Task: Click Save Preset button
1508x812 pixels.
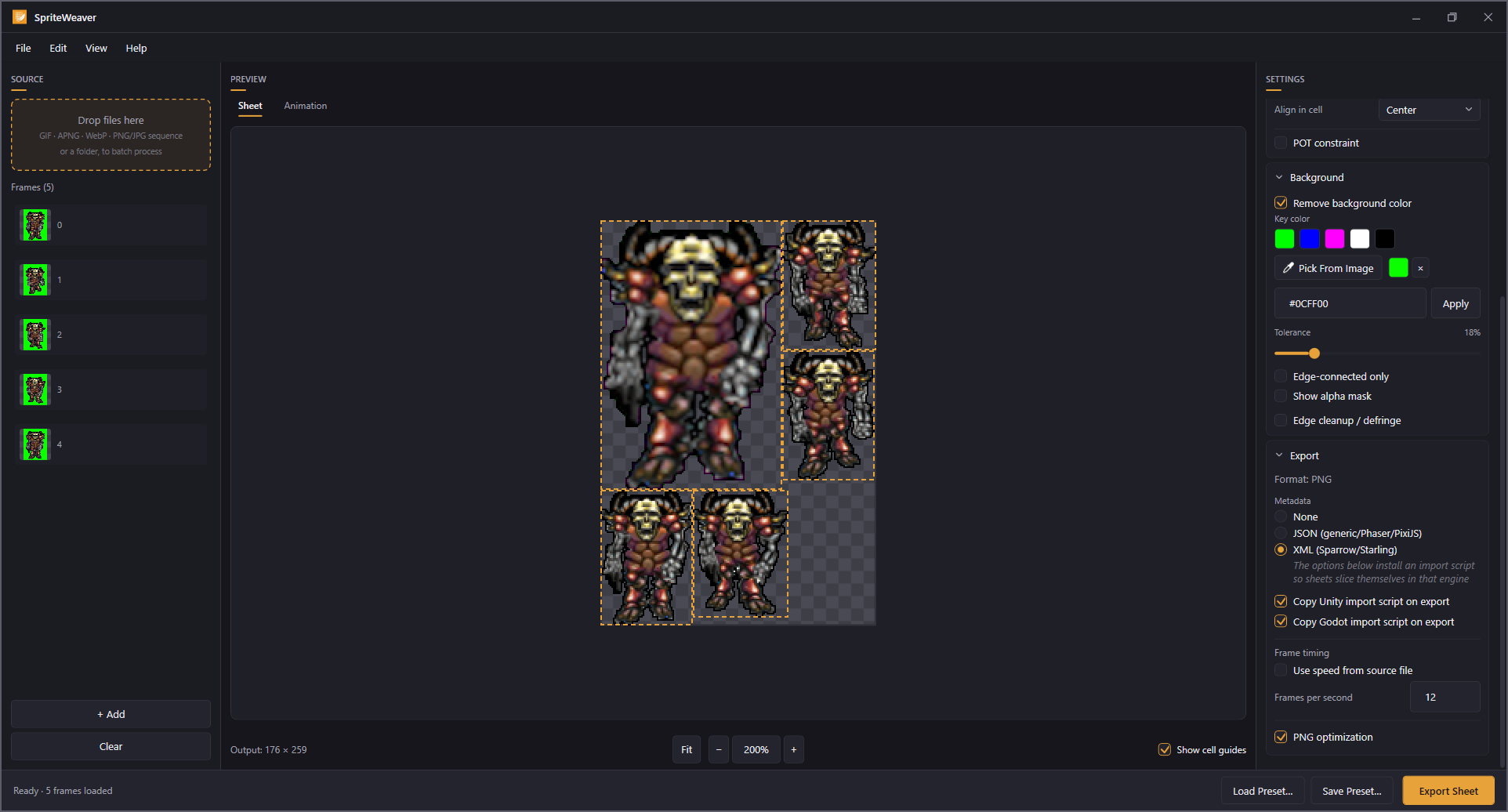Action: [1352, 791]
